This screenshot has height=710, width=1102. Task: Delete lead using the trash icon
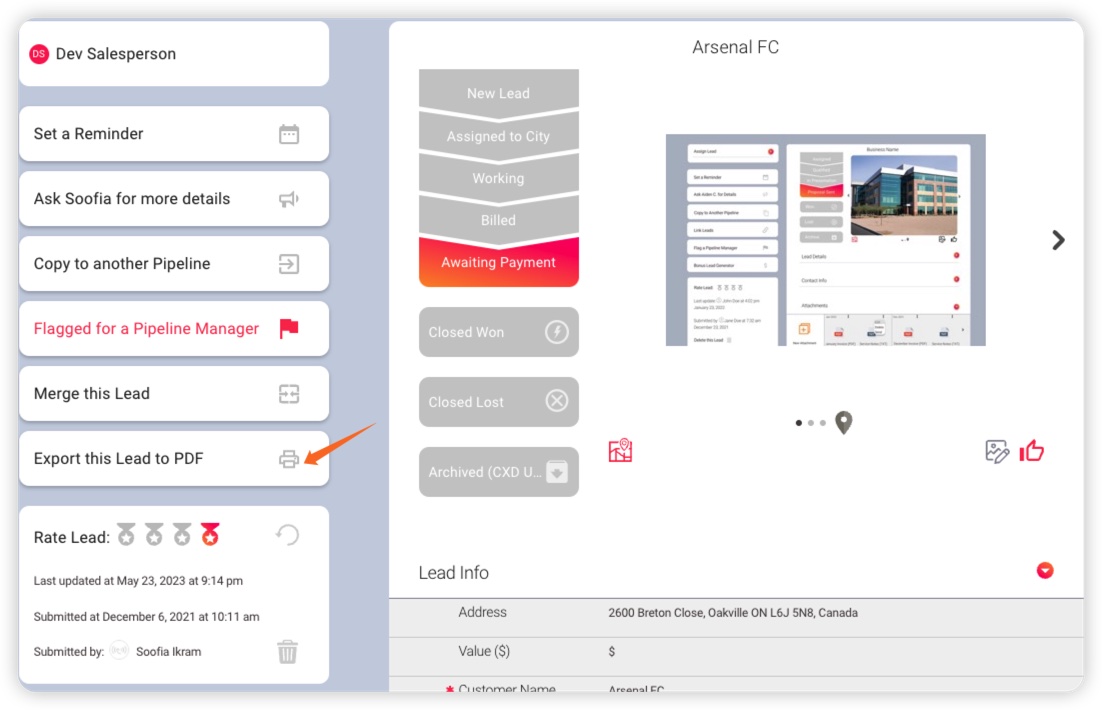coord(287,652)
